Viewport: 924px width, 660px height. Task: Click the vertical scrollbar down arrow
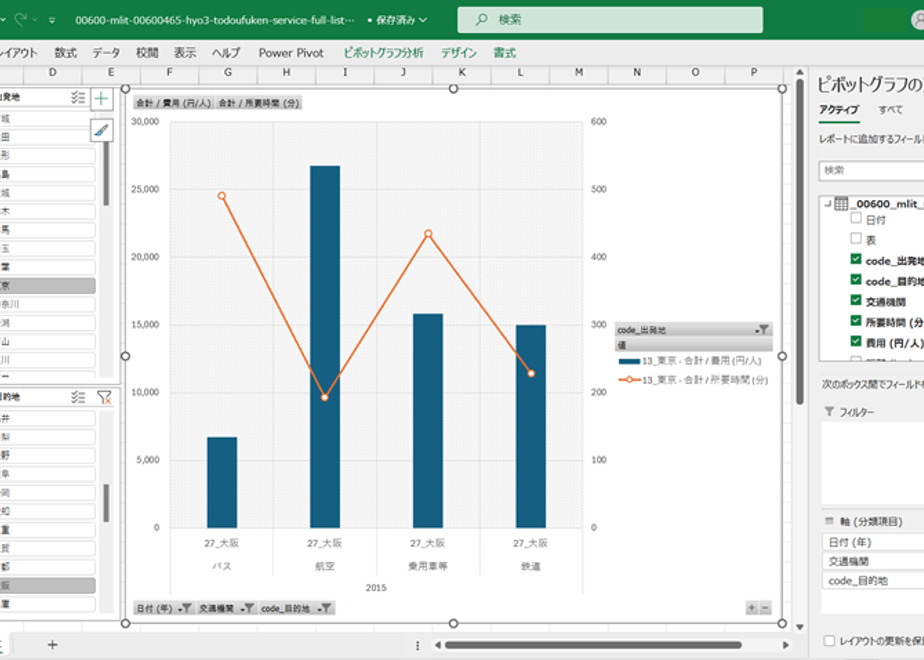(x=800, y=627)
